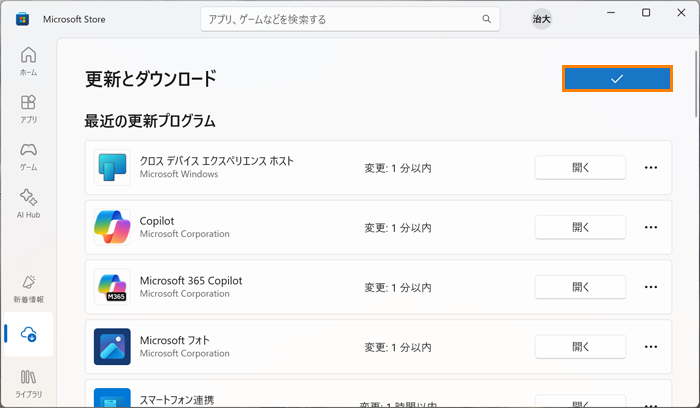
Task: Click Microsoft Windows publisher text
Action: tap(179, 174)
